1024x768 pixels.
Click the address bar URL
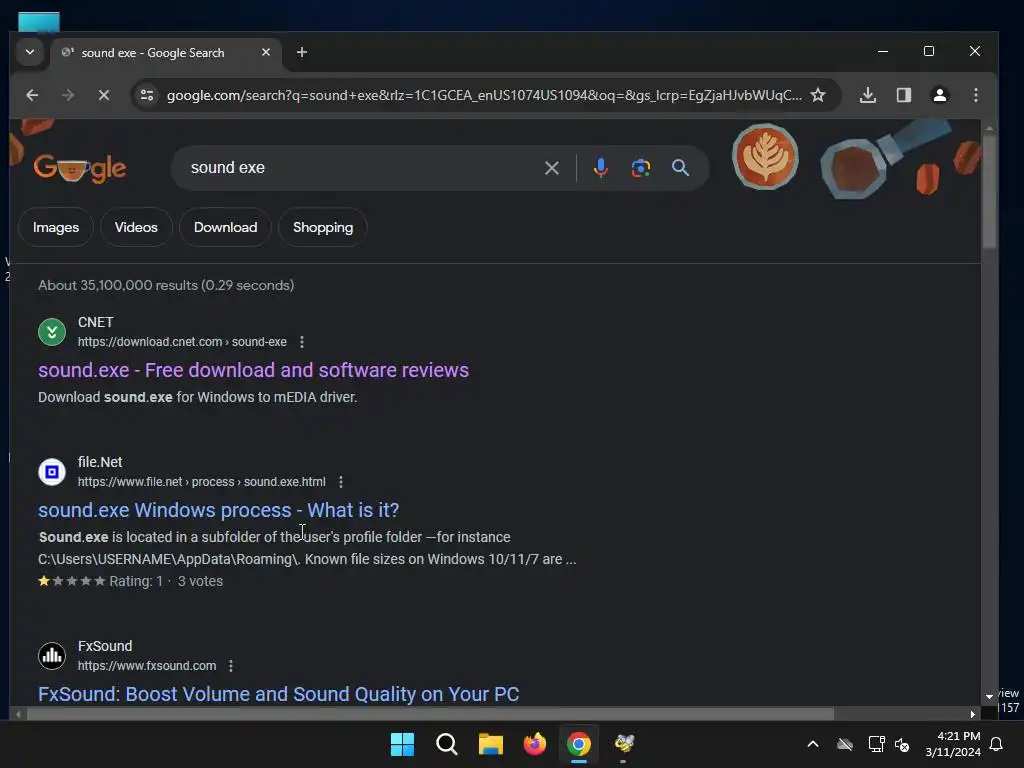[484, 95]
